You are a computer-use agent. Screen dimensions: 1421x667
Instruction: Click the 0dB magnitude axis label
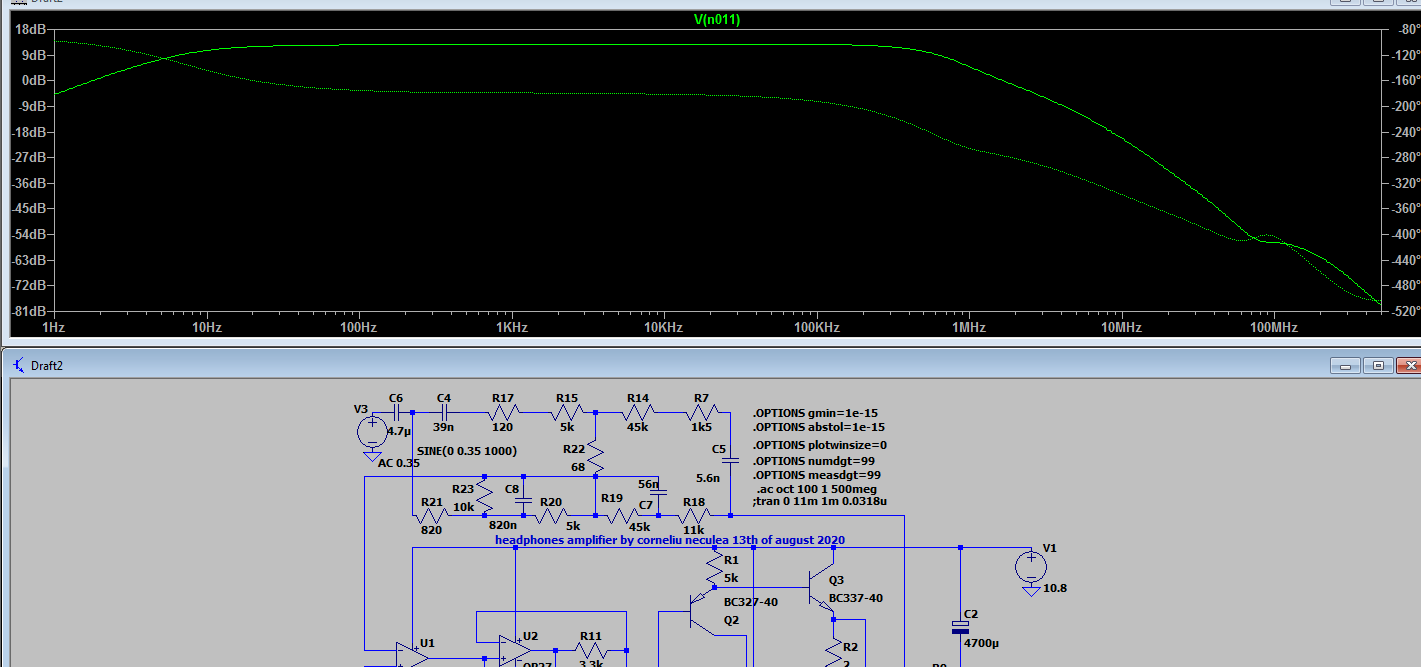[34, 80]
